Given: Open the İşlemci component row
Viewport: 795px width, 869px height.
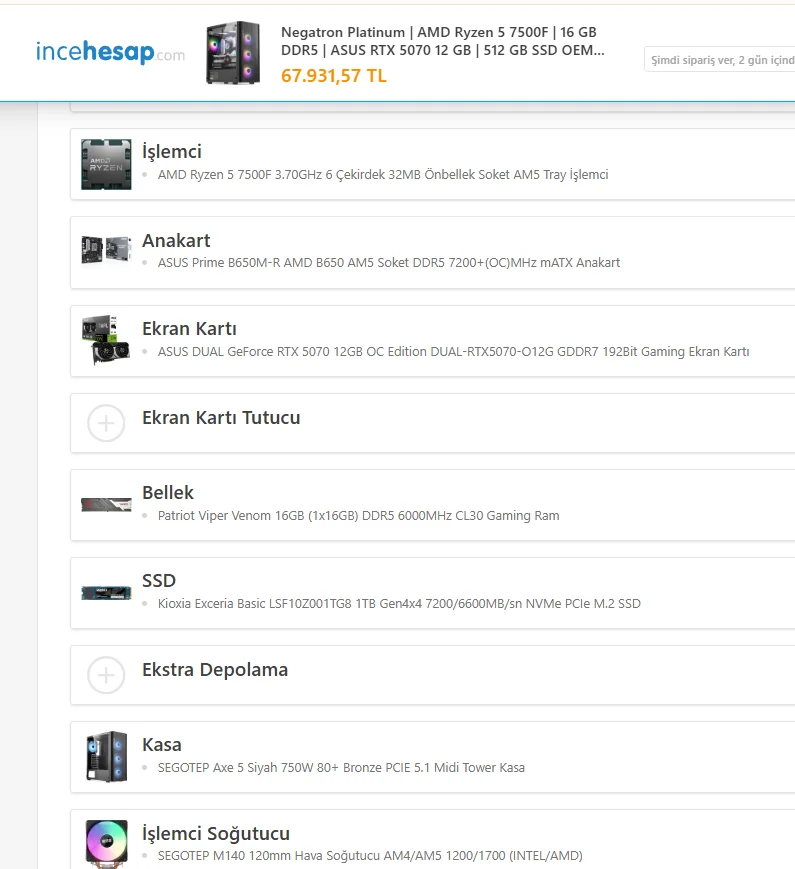Looking at the screenshot, I should pos(432,164).
